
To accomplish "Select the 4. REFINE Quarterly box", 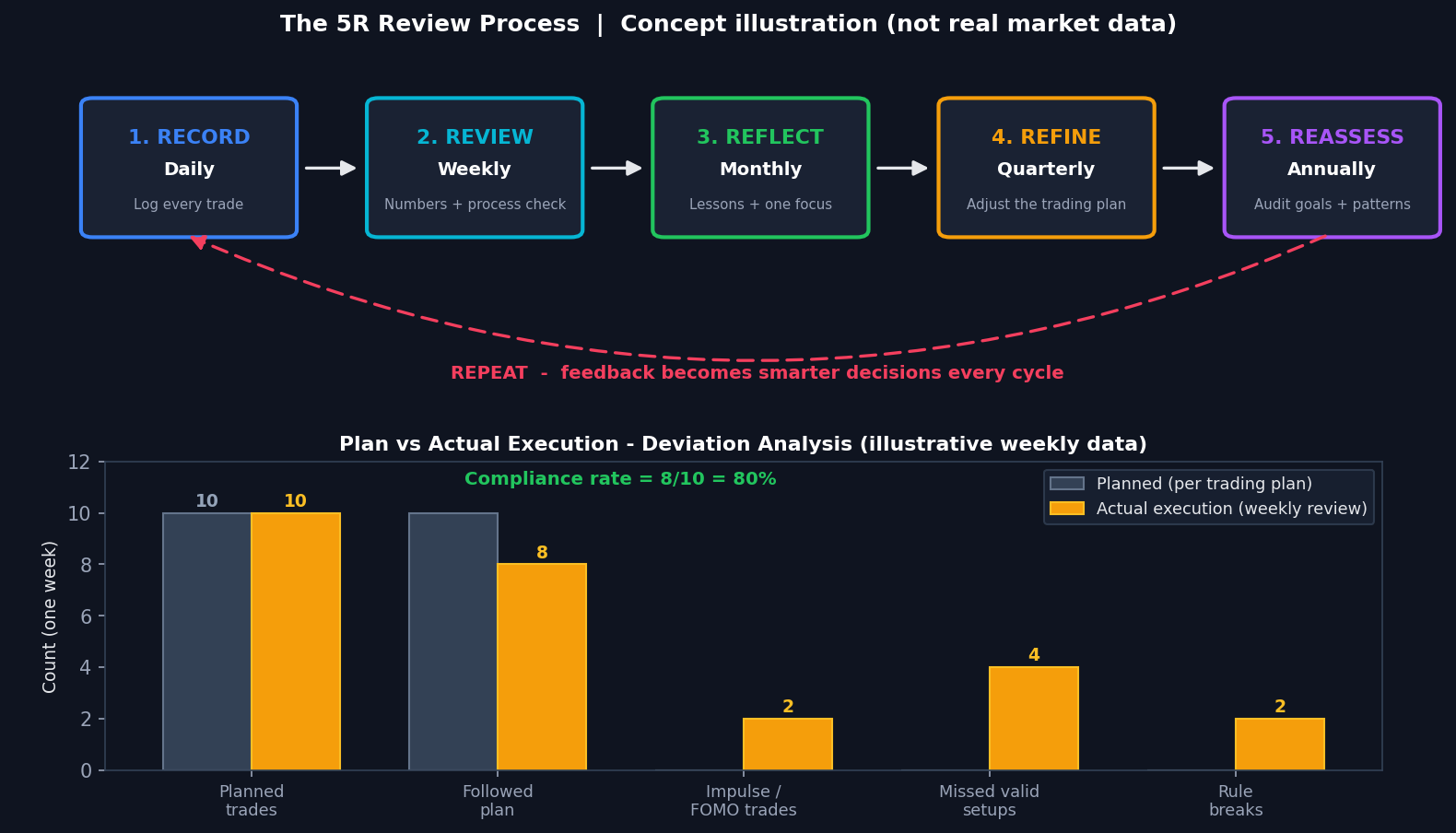I will click(1046, 168).
